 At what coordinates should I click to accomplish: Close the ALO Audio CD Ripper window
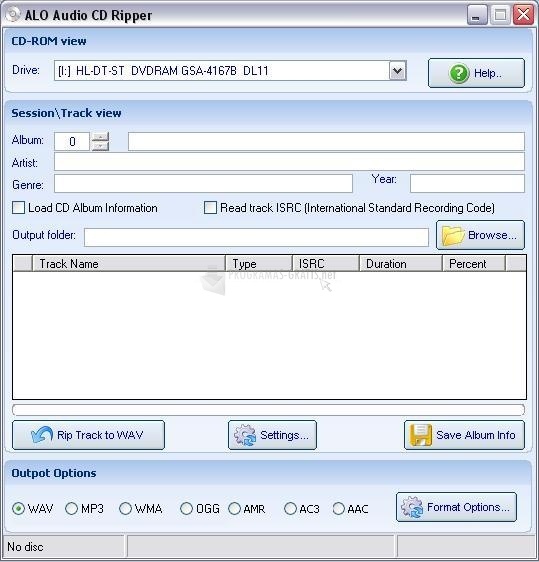pos(524,15)
